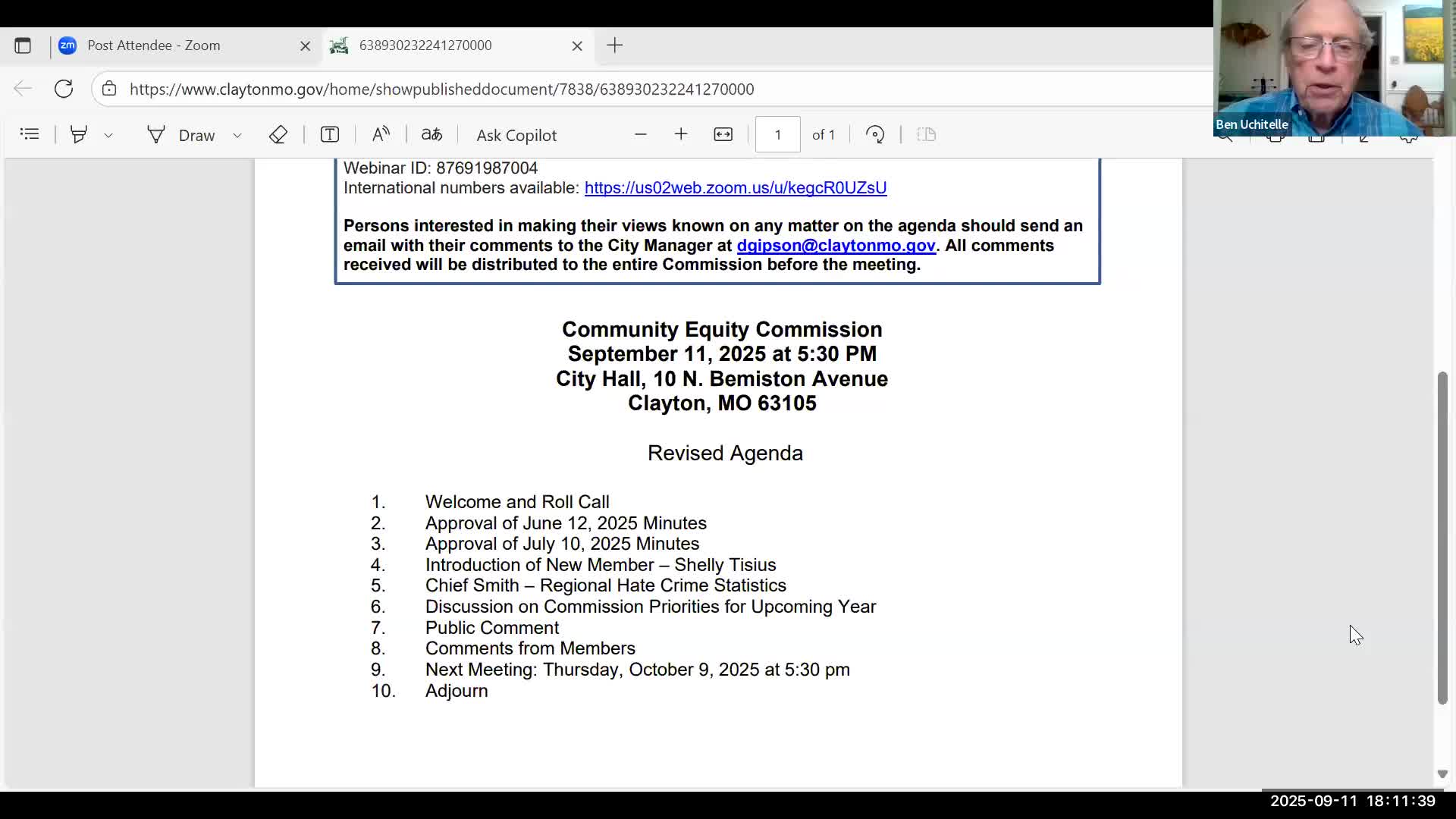The width and height of the screenshot is (1456, 819).
Task: Open a new browser tab
Action: tap(615, 45)
